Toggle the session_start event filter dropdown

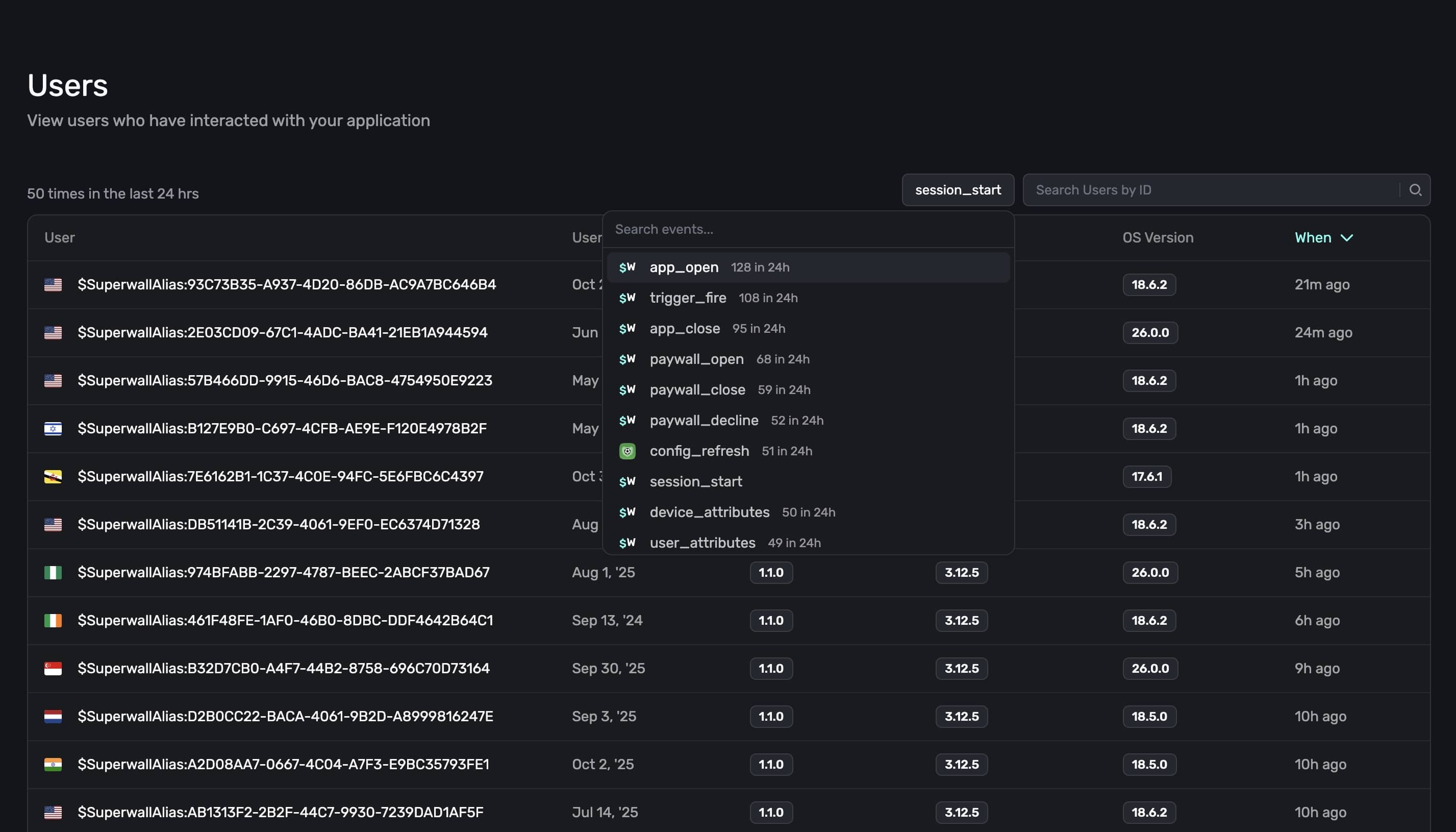point(958,190)
